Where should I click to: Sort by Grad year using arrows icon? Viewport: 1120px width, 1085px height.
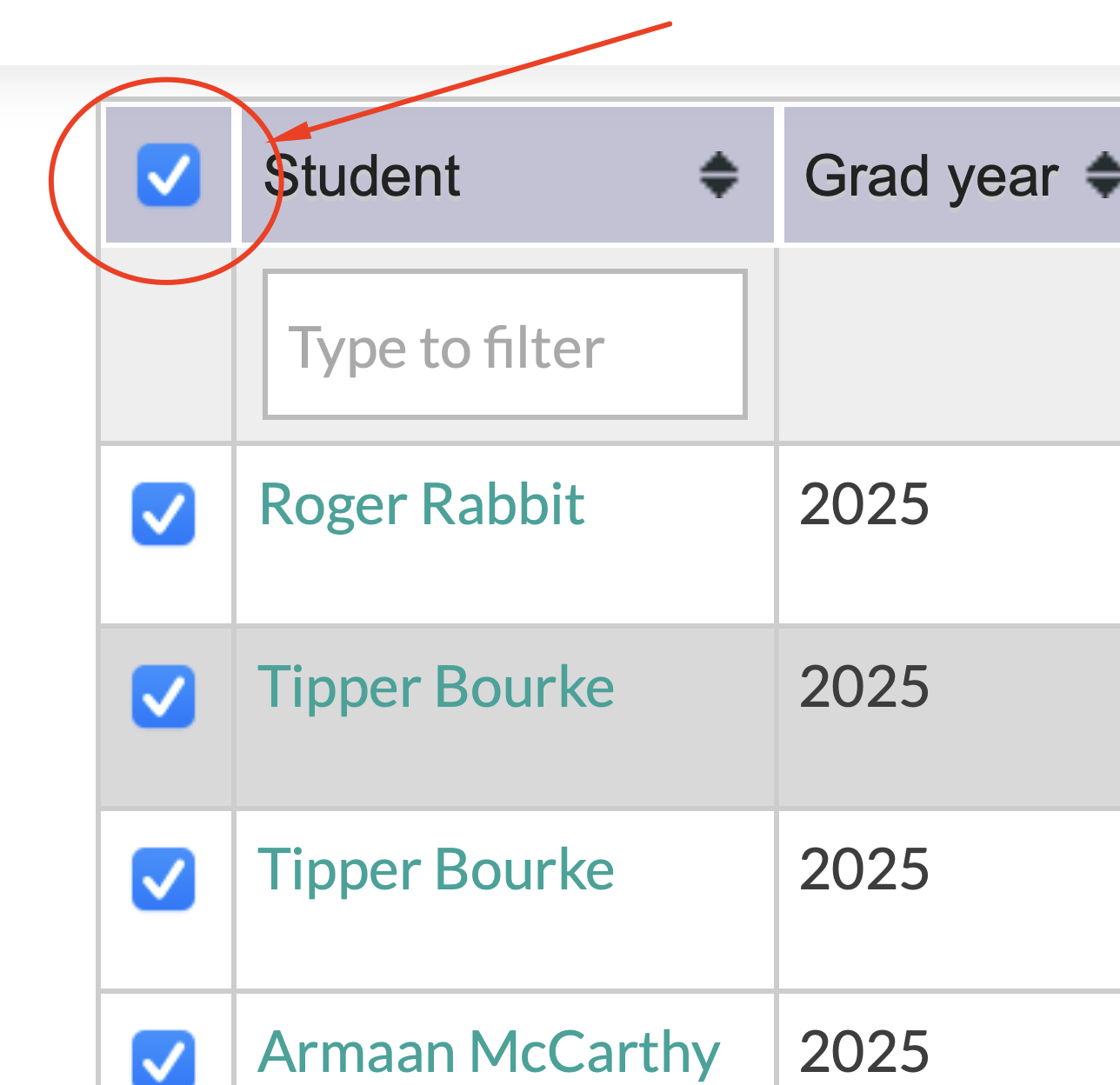1103,175
